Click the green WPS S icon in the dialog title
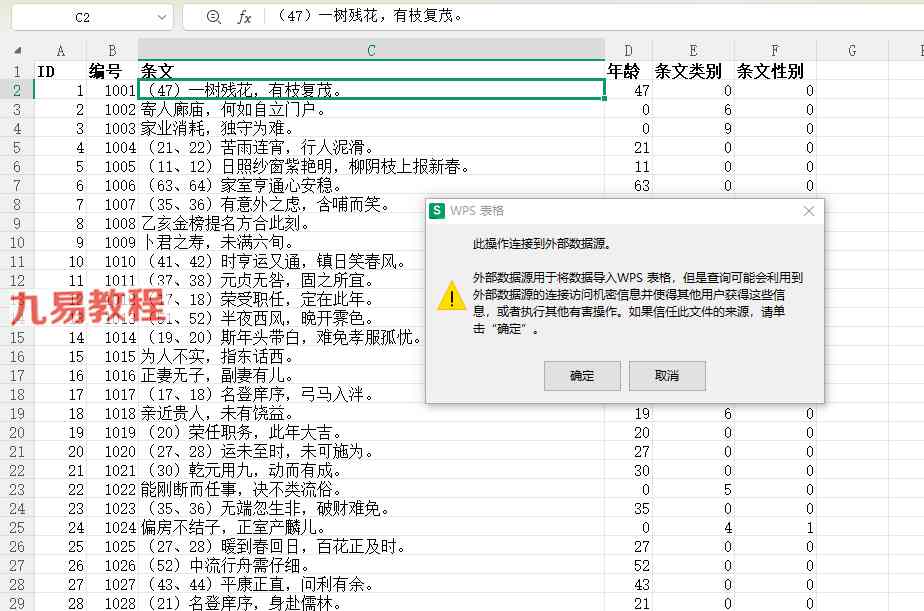This screenshot has height=611, width=924. (437, 210)
